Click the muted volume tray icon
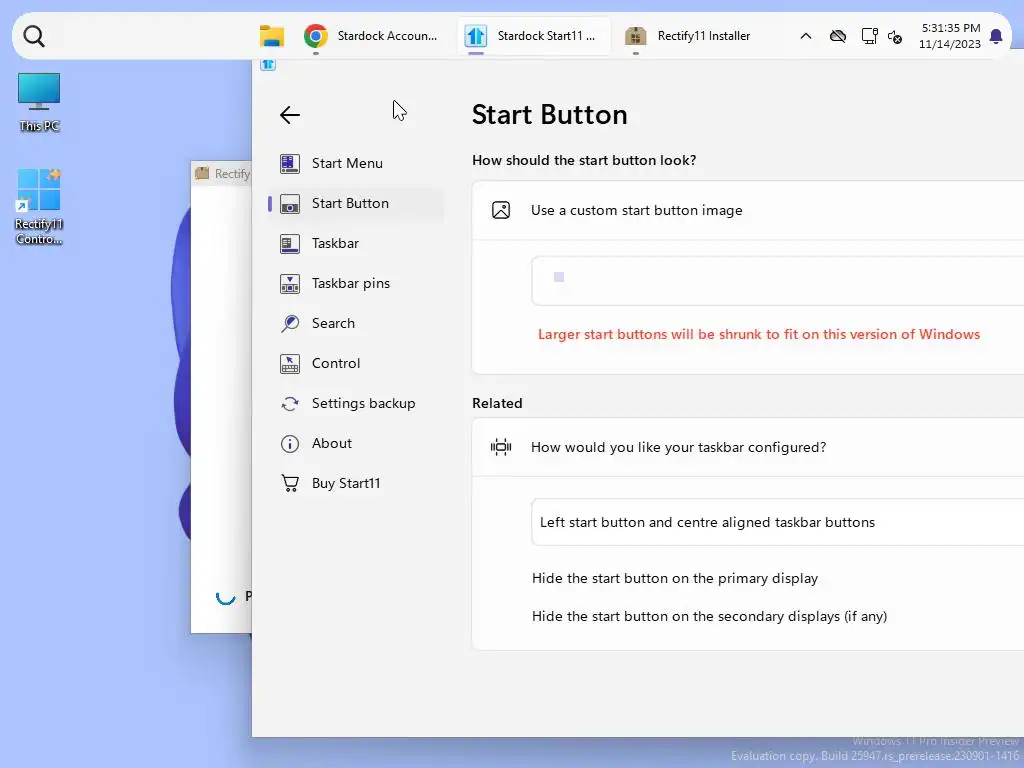The width and height of the screenshot is (1024, 768). tap(895, 37)
